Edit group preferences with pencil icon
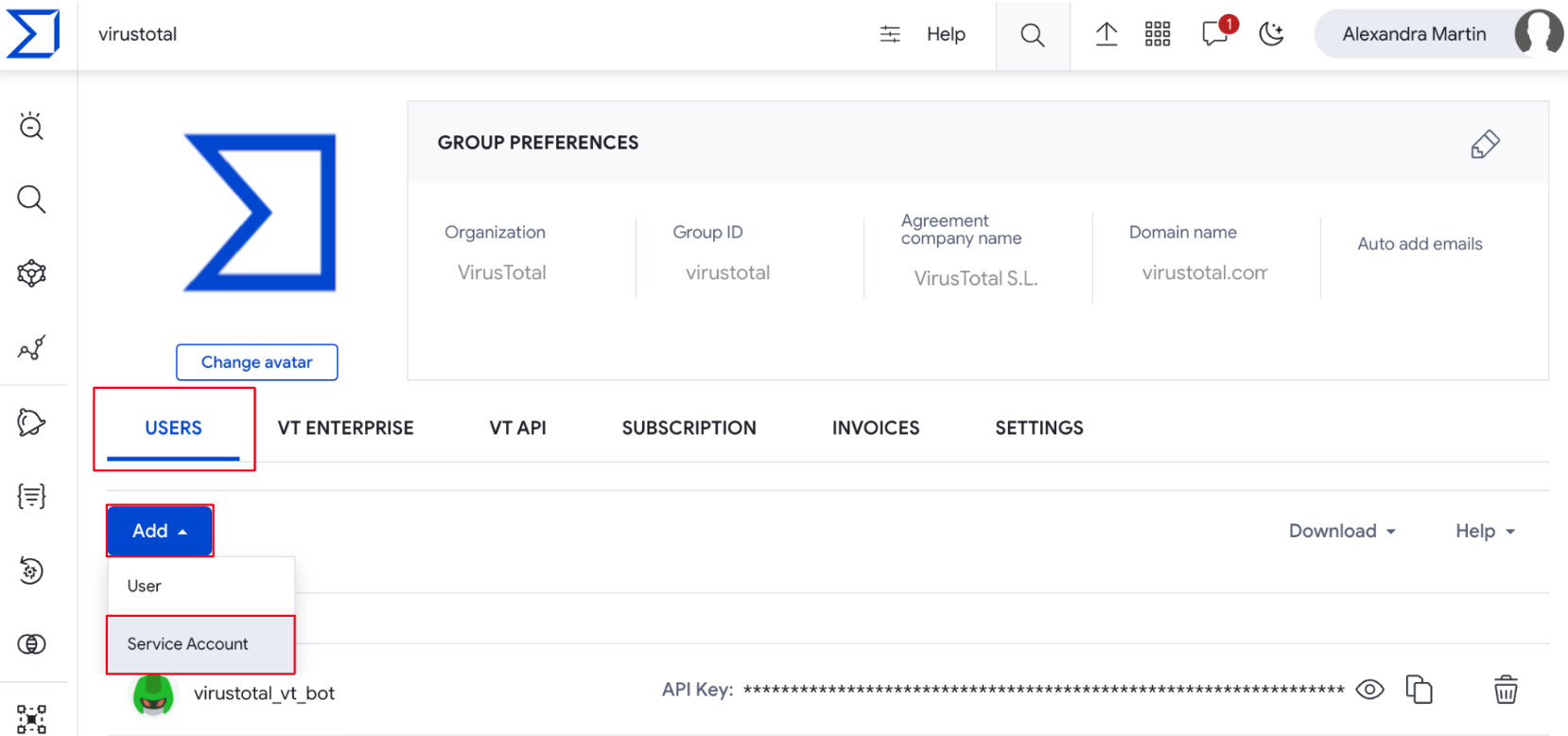Viewport: 1568px width, 736px height. click(x=1485, y=144)
